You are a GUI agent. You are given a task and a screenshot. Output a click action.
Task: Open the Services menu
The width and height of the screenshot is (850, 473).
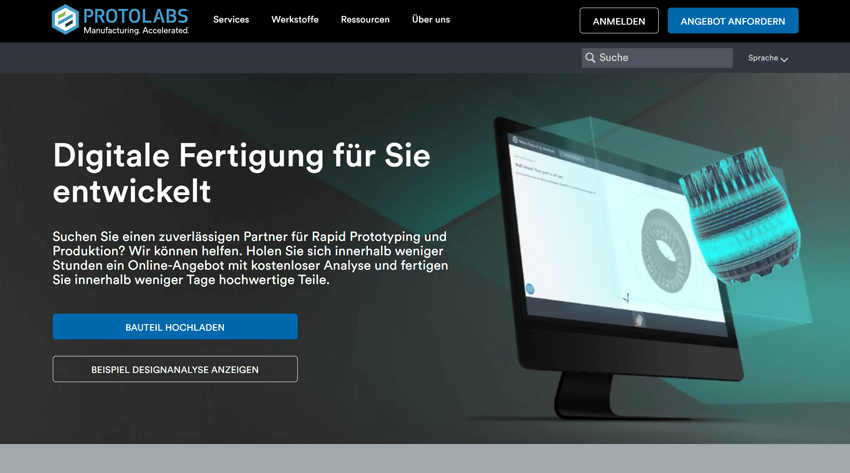tap(231, 20)
